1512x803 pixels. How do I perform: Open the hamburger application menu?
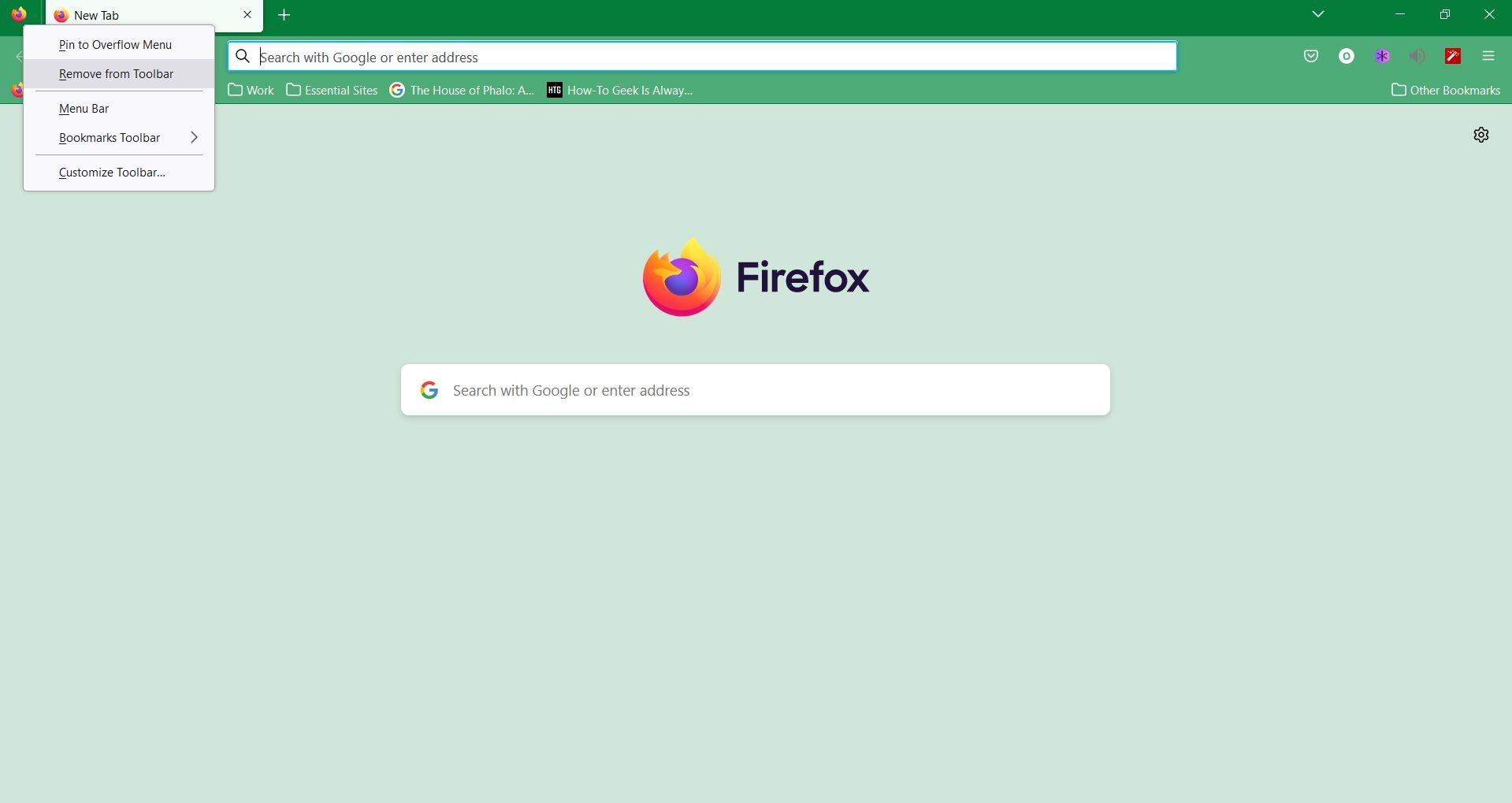[1488, 56]
